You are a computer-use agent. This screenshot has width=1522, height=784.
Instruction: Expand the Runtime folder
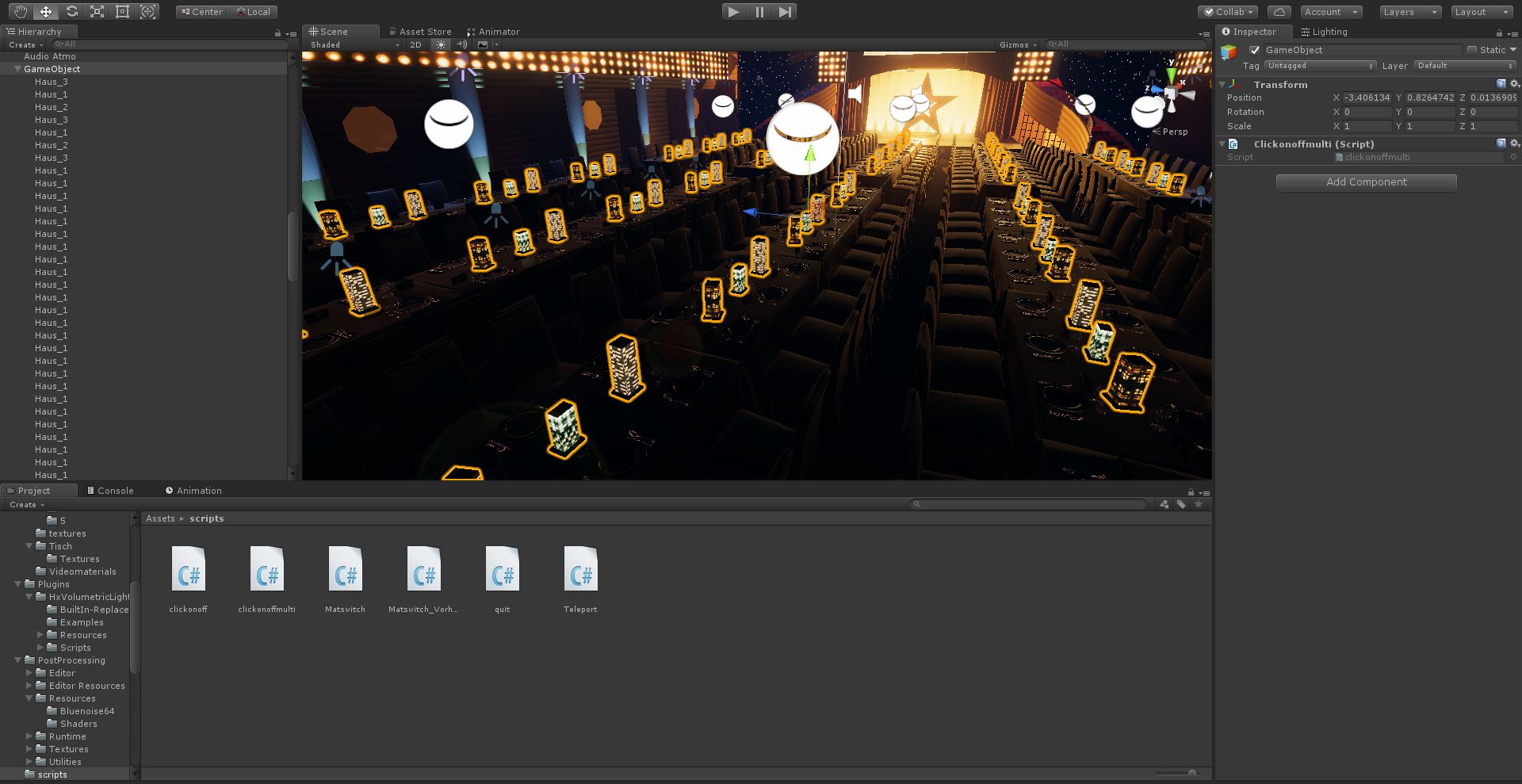tap(29, 736)
